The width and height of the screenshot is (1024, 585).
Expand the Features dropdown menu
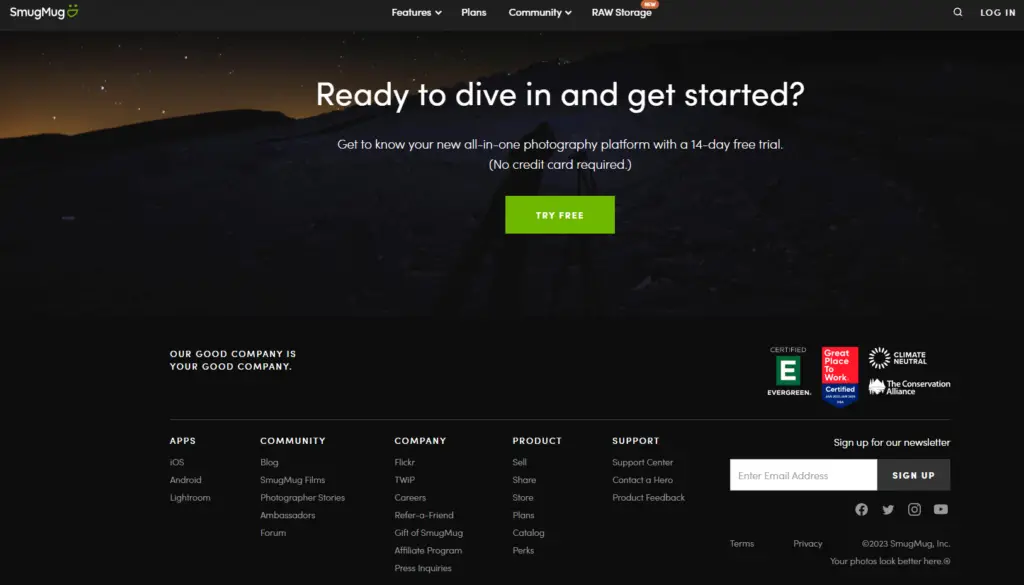(x=416, y=13)
